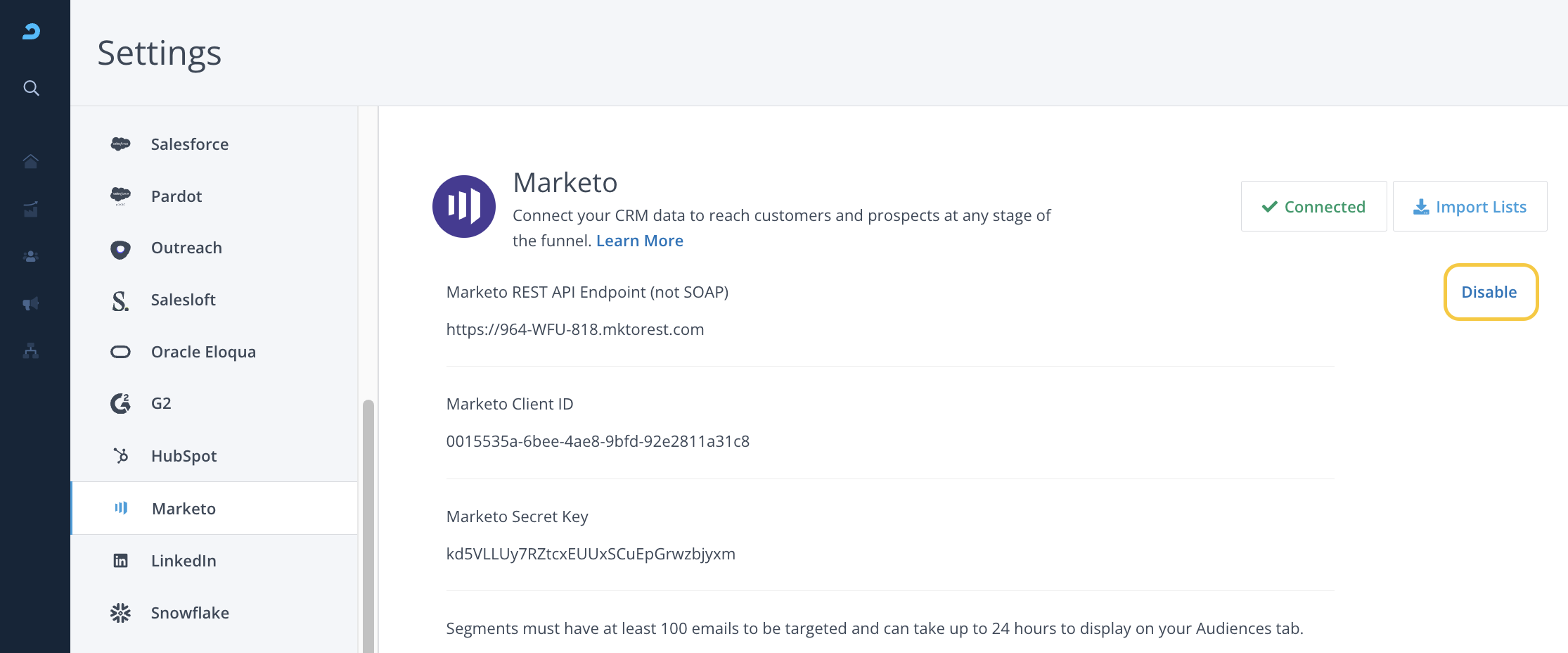Screen dimensions: 1568x653
Task: Open the Salesforce integration settings
Action: pos(214,144)
